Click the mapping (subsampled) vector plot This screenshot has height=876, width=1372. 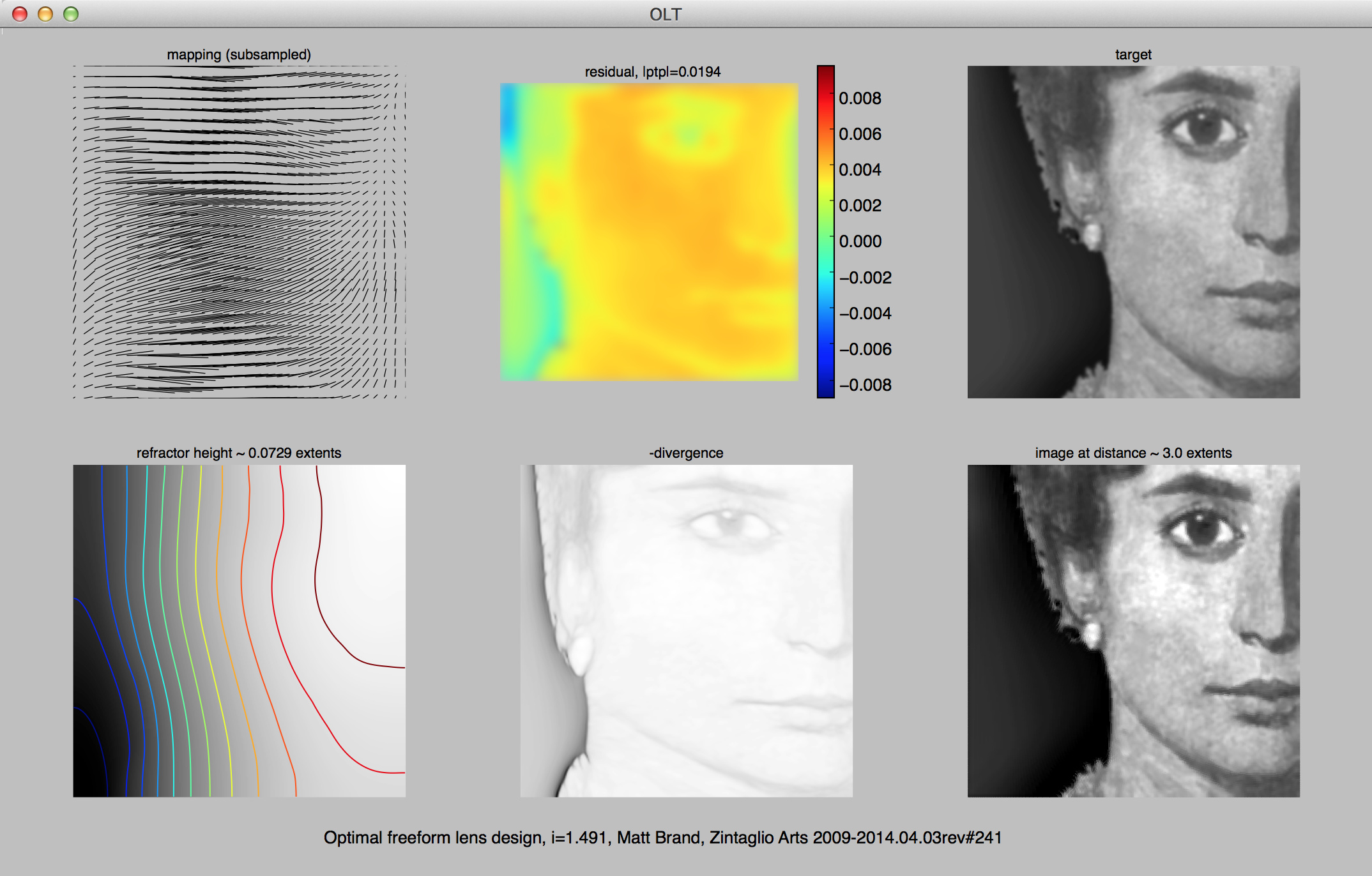pos(239,232)
